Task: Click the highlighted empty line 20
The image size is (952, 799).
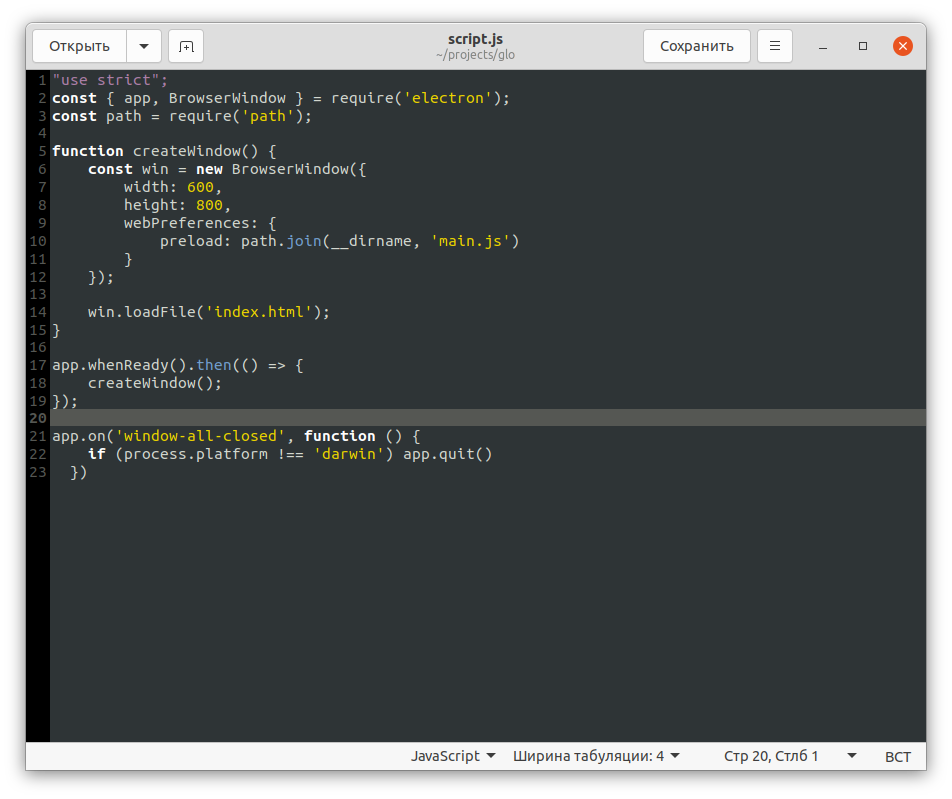Action: coord(488,418)
